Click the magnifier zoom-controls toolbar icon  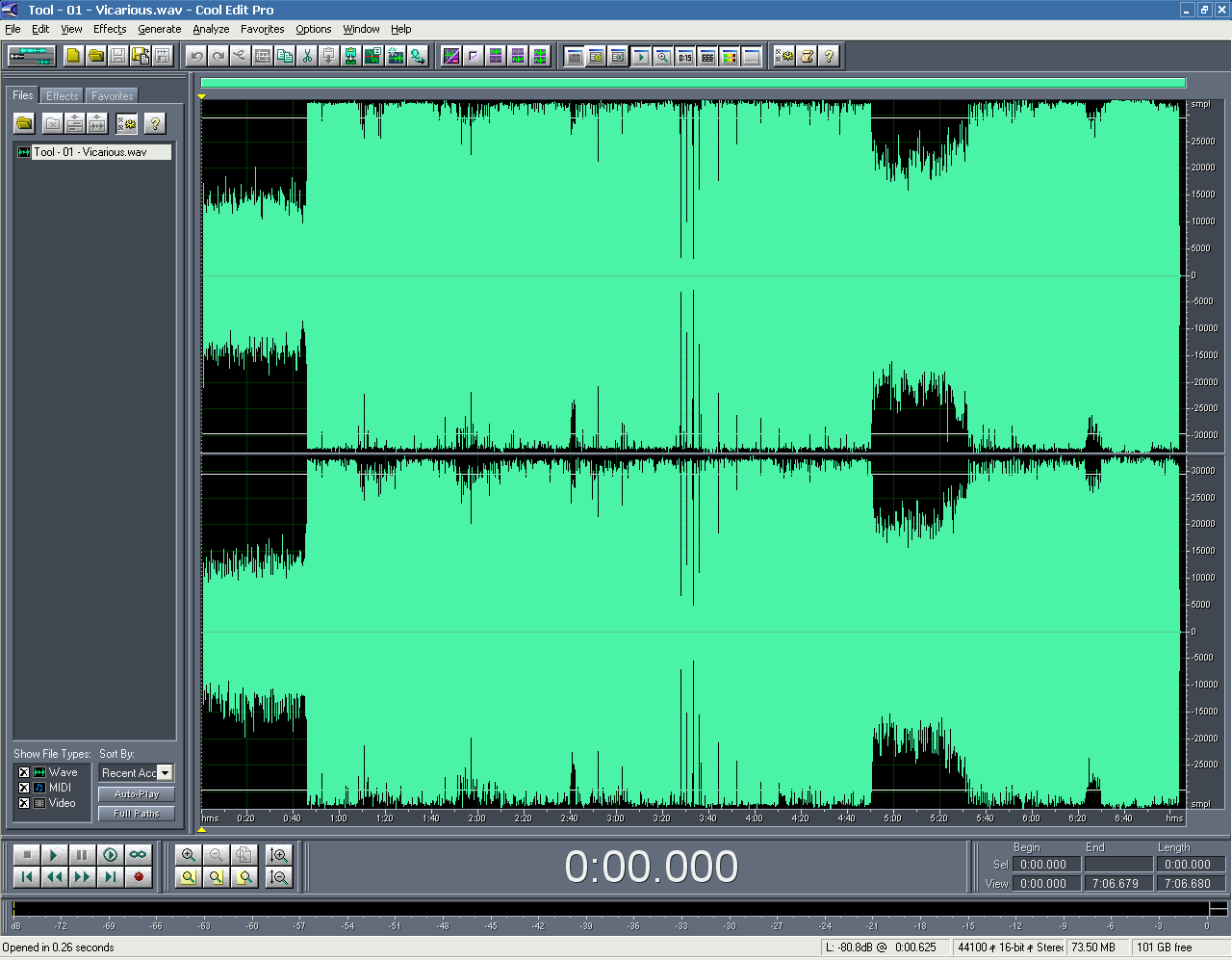pyautogui.click(x=663, y=56)
